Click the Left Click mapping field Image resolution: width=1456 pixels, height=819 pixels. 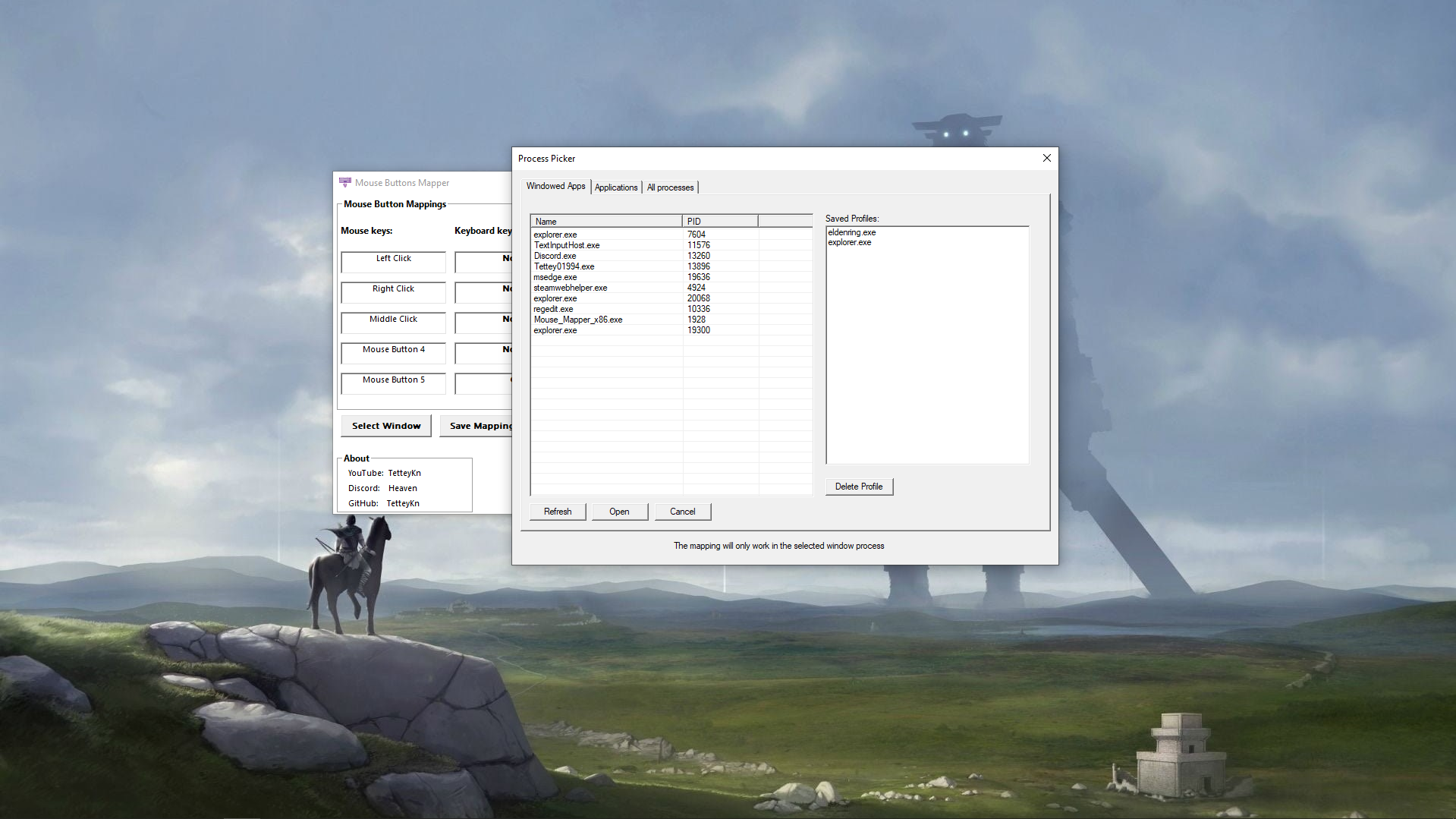coord(393,262)
